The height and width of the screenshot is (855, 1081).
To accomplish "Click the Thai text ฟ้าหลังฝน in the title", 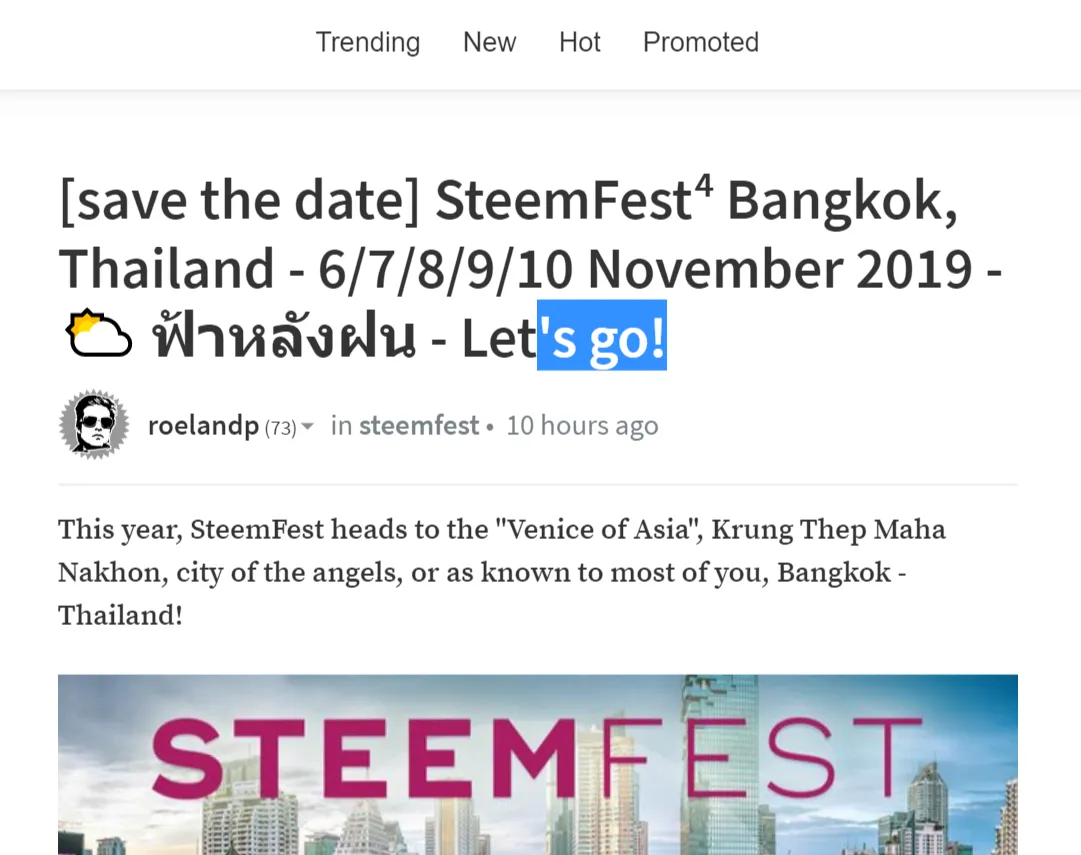I will (x=284, y=336).
